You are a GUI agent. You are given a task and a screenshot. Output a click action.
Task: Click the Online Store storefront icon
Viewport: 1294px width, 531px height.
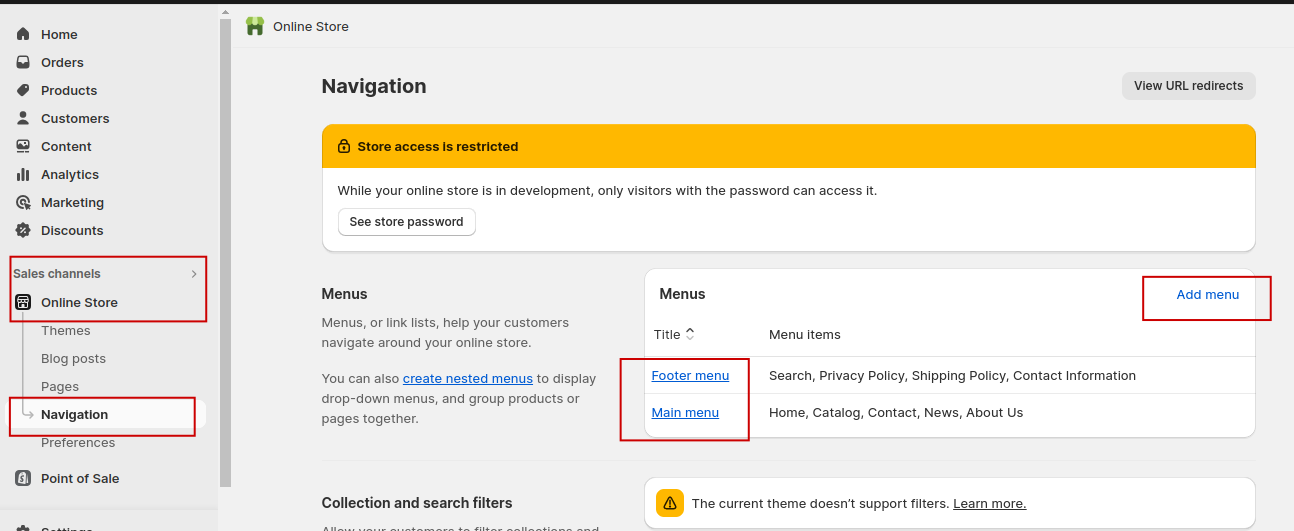pyautogui.click(x=23, y=302)
